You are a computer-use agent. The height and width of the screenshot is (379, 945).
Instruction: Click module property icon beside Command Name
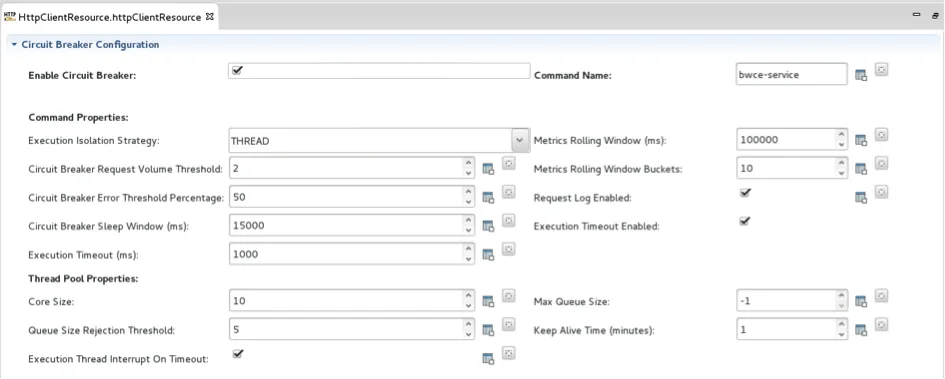pos(861,76)
